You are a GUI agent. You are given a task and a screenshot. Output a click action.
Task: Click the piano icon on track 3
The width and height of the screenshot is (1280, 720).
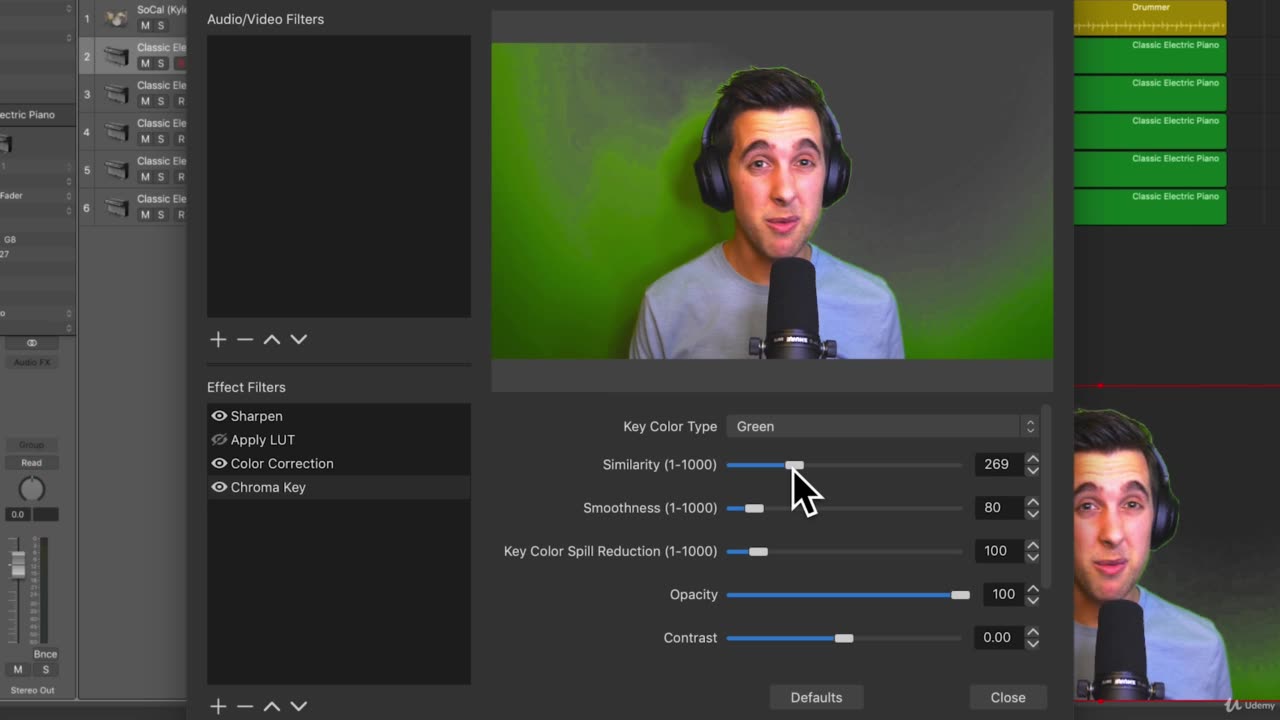point(117,94)
